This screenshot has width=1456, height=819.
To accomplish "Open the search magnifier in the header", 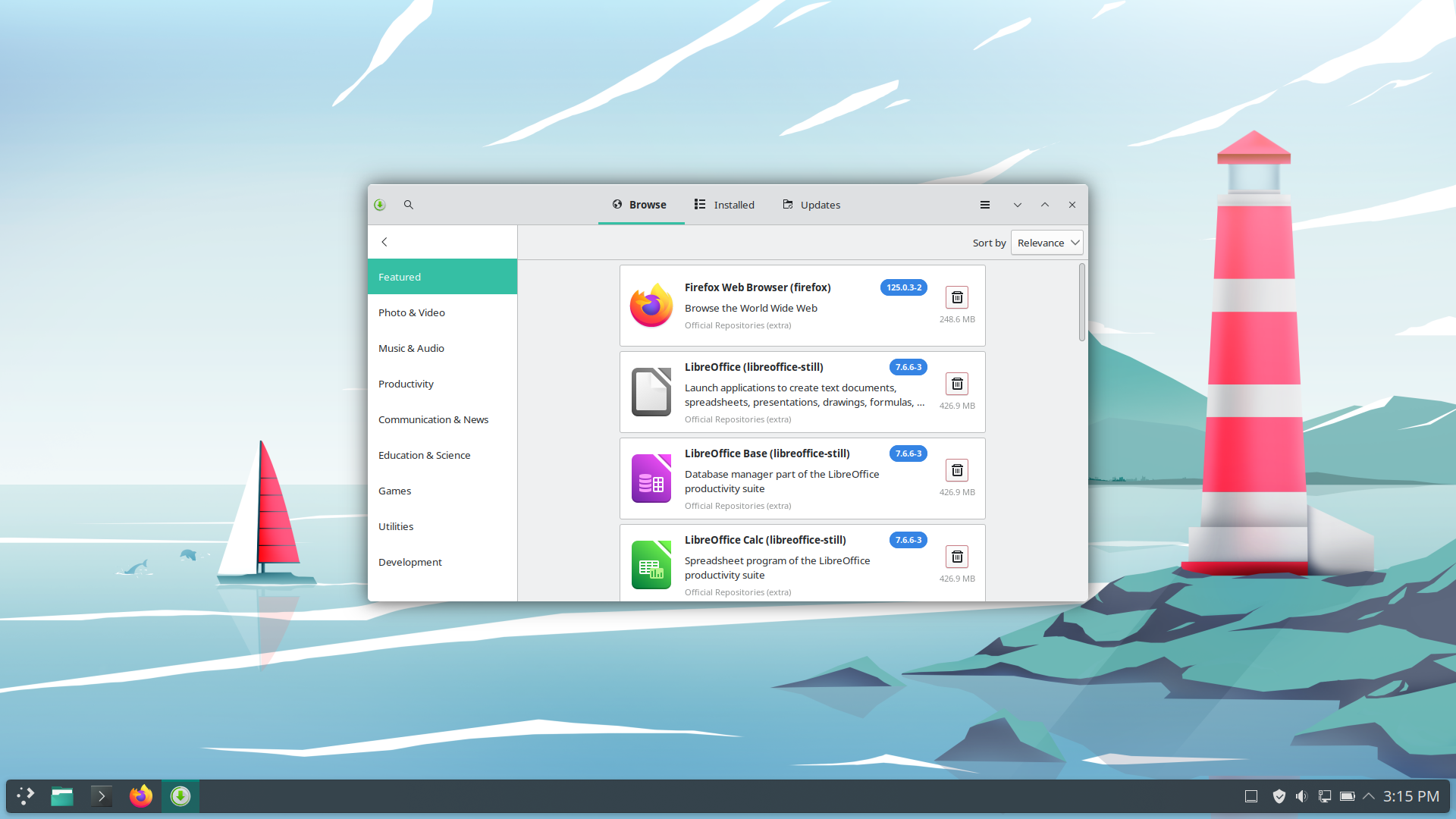I will (408, 205).
